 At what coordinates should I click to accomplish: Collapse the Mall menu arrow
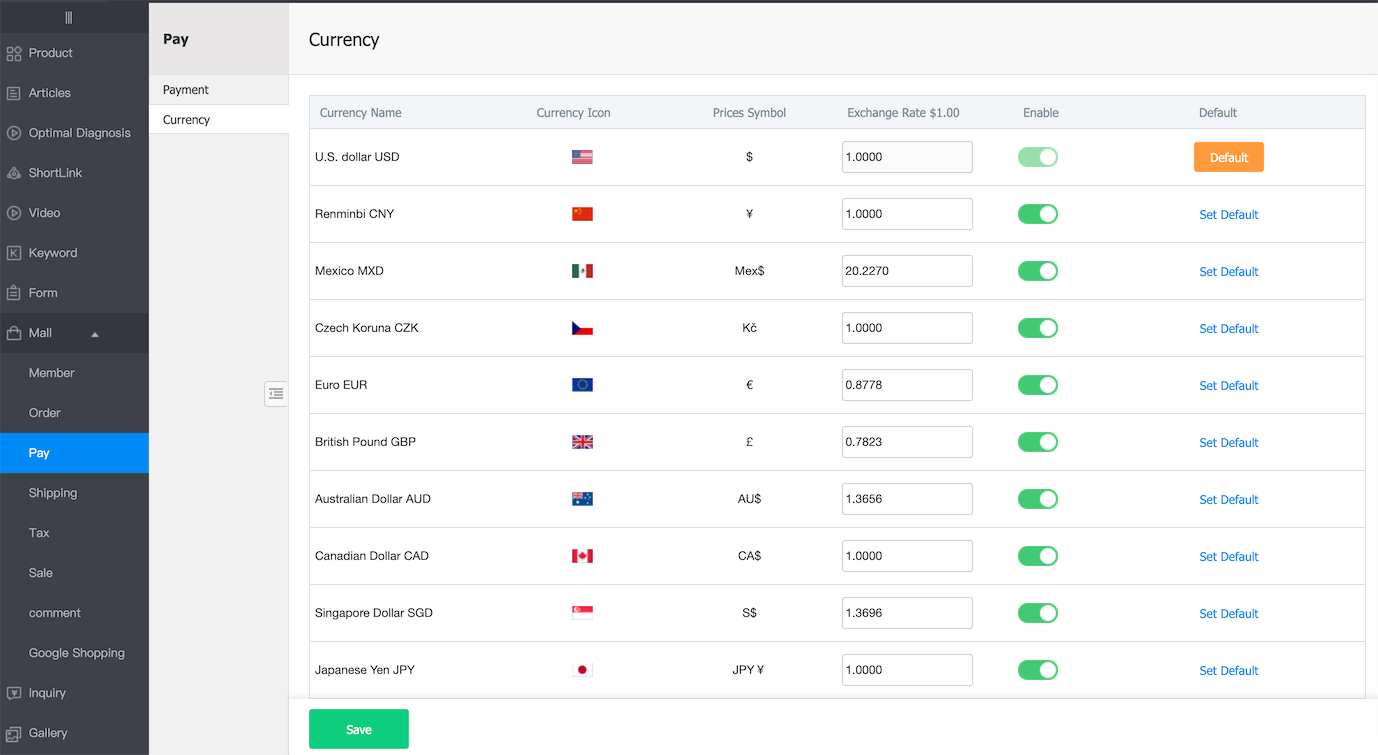click(95, 334)
